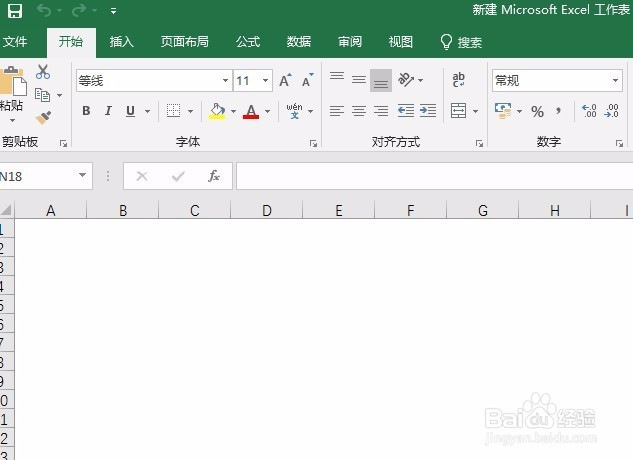Toggle Align Left

coord(337,111)
